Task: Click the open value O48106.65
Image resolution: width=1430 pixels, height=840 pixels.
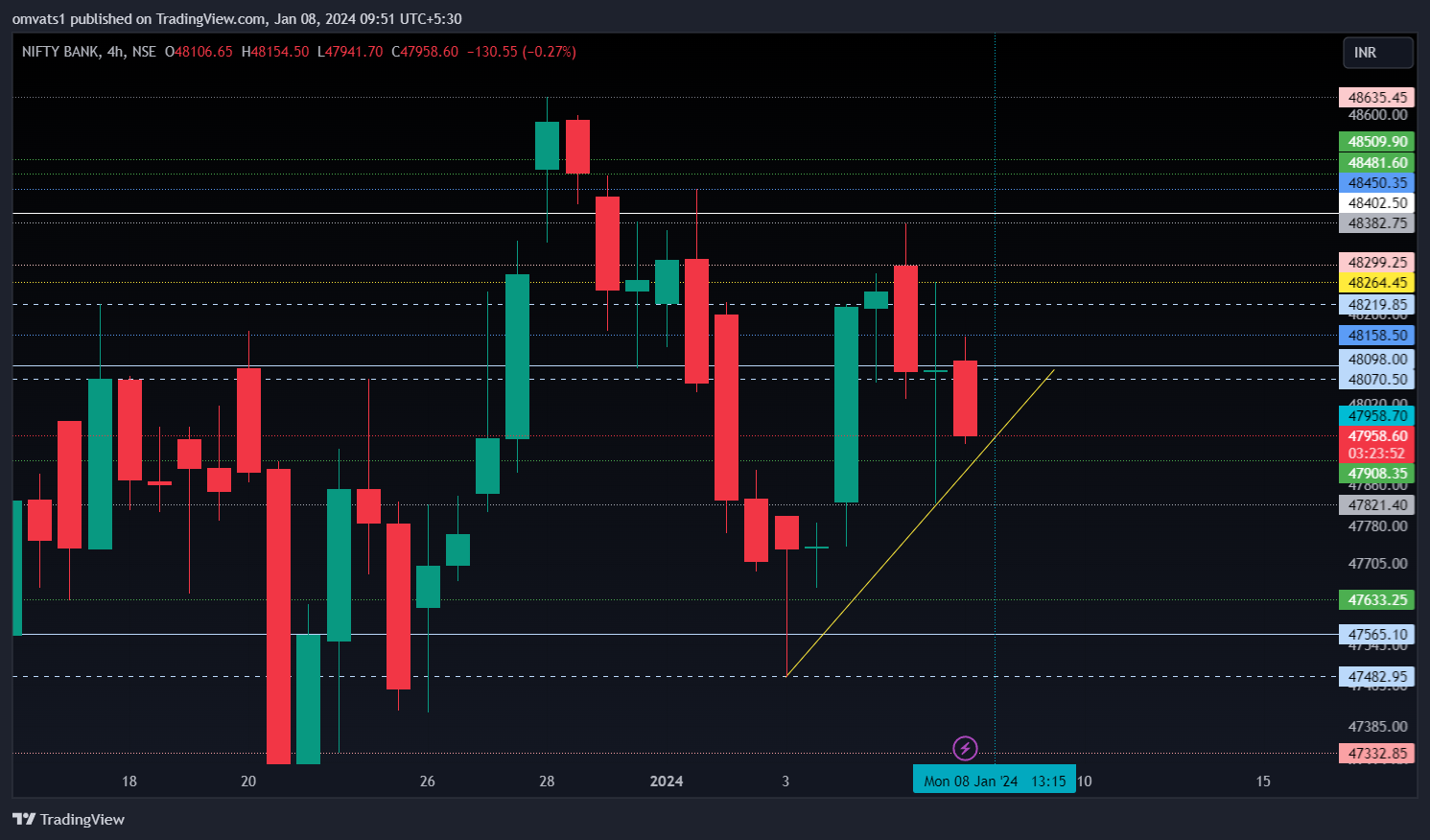Action: (199, 52)
